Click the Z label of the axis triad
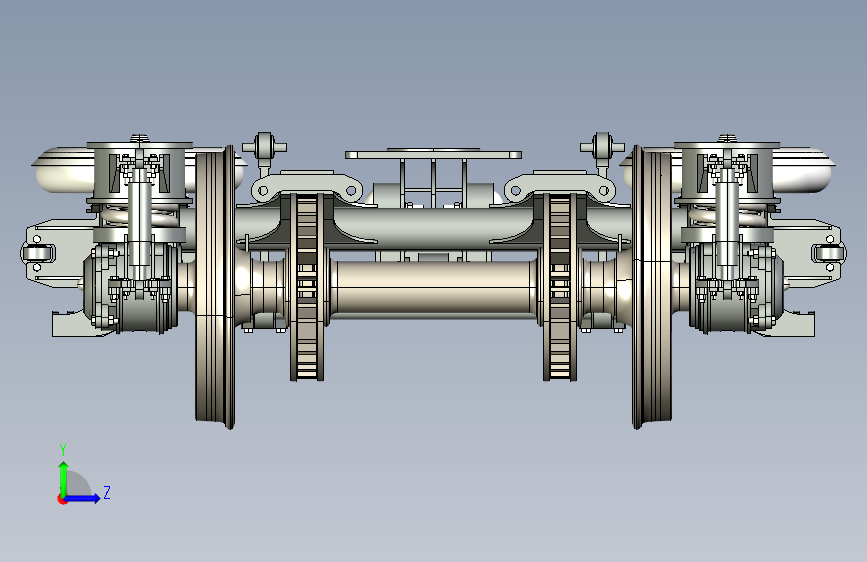This screenshot has height=562, width=867. pos(107,492)
